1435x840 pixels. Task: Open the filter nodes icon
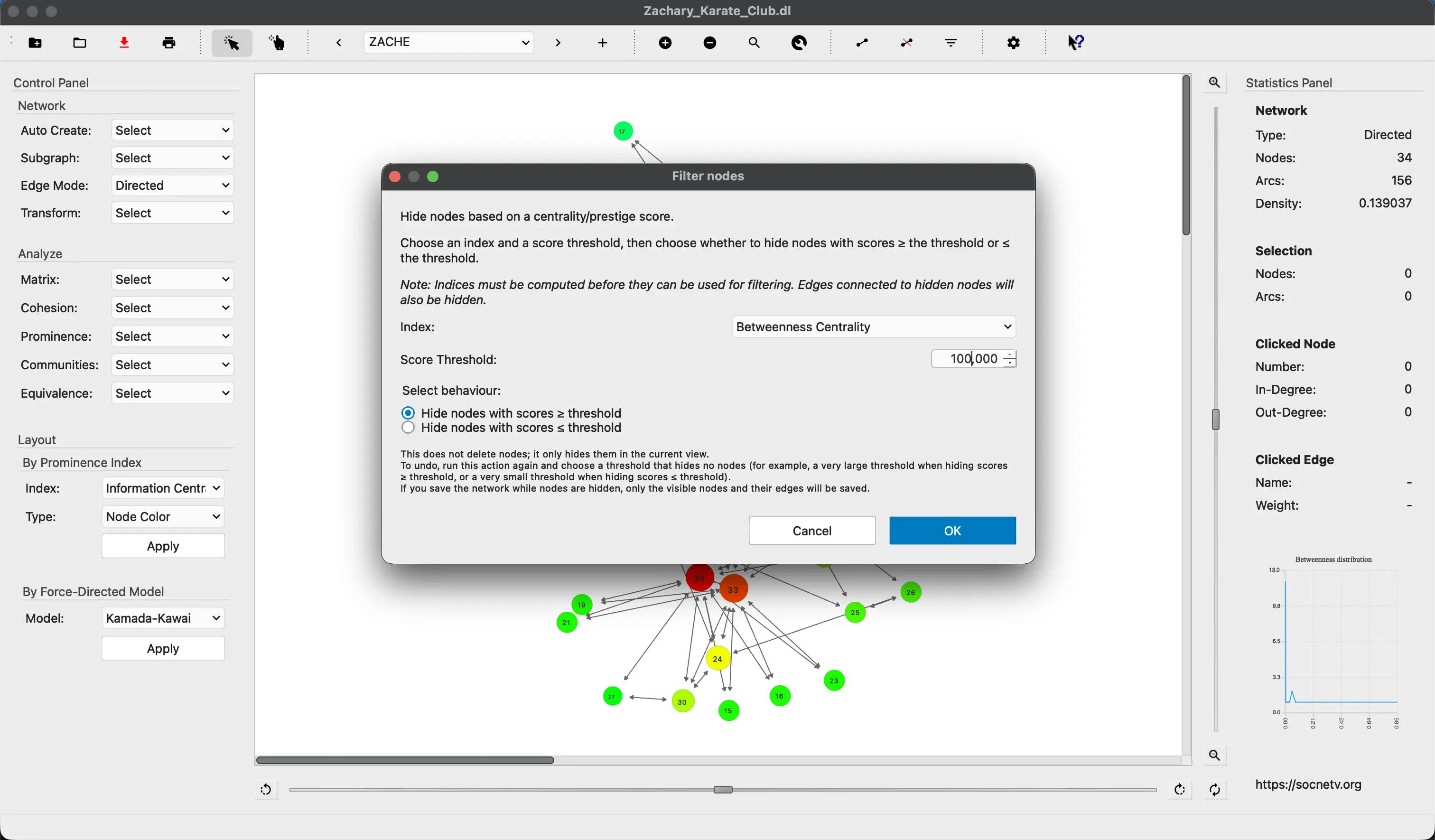tap(950, 43)
